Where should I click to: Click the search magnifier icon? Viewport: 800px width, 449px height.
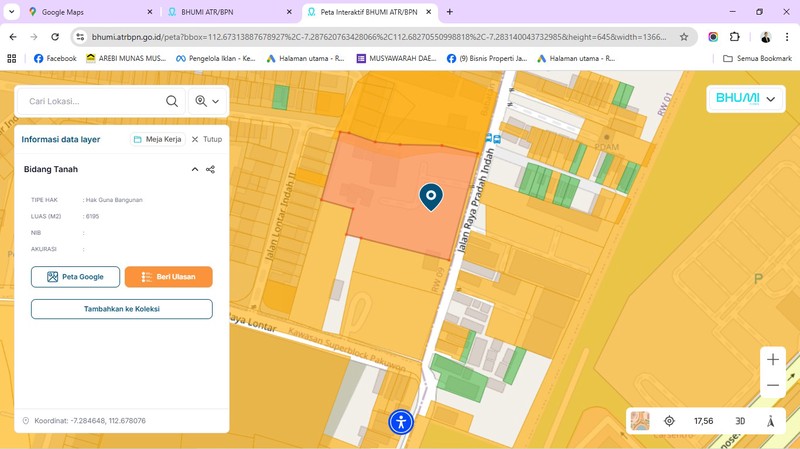(172, 101)
